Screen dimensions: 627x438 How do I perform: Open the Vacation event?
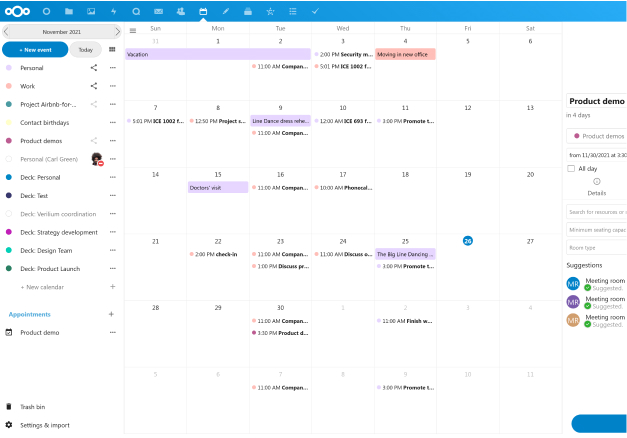point(218,54)
